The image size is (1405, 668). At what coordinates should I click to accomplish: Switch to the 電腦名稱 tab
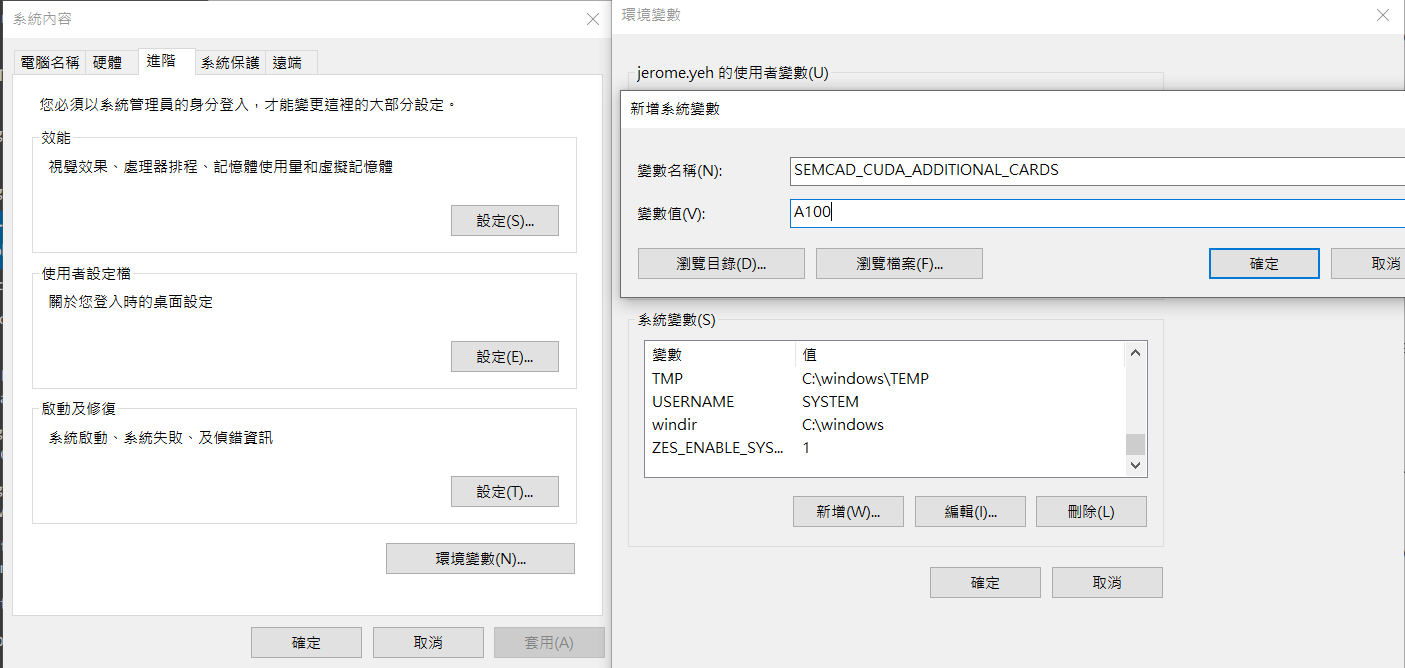[x=50, y=62]
